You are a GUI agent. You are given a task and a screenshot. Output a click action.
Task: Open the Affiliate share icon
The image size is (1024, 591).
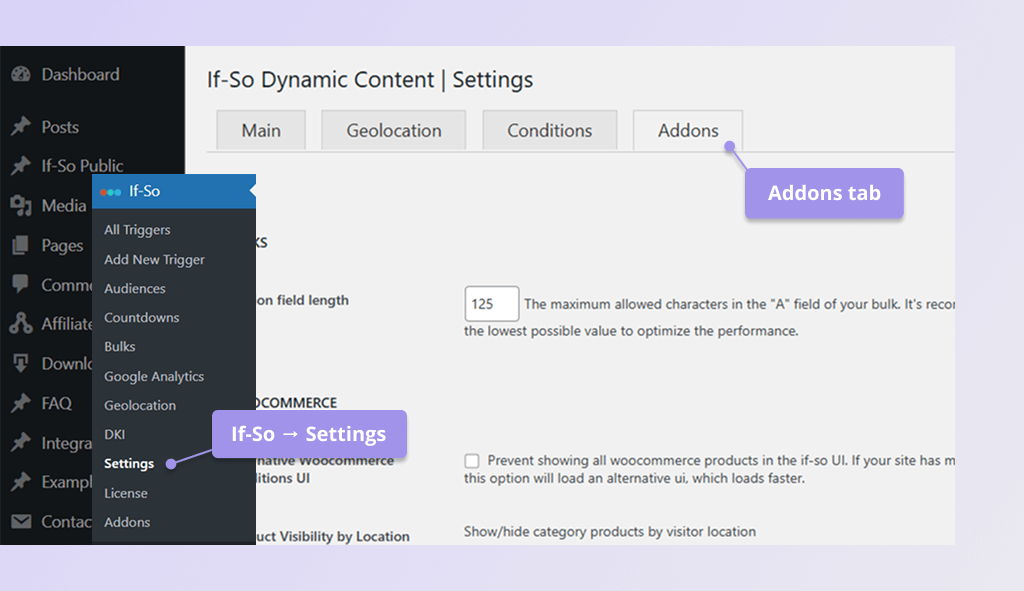[x=24, y=324]
